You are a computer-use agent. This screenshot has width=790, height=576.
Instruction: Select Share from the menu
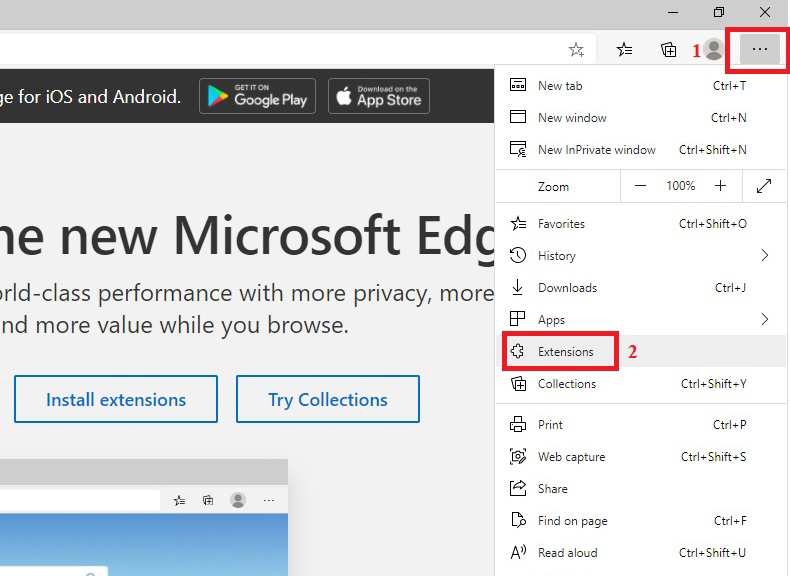(x=640, y=488)
